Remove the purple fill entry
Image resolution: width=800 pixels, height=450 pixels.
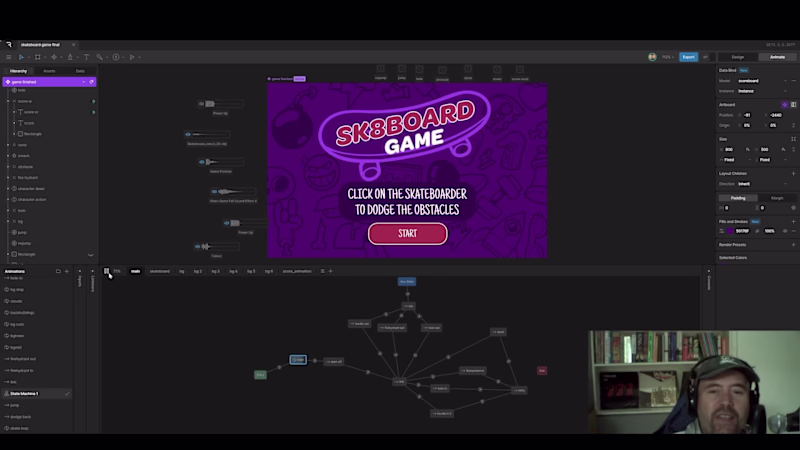tap(793, 231)
